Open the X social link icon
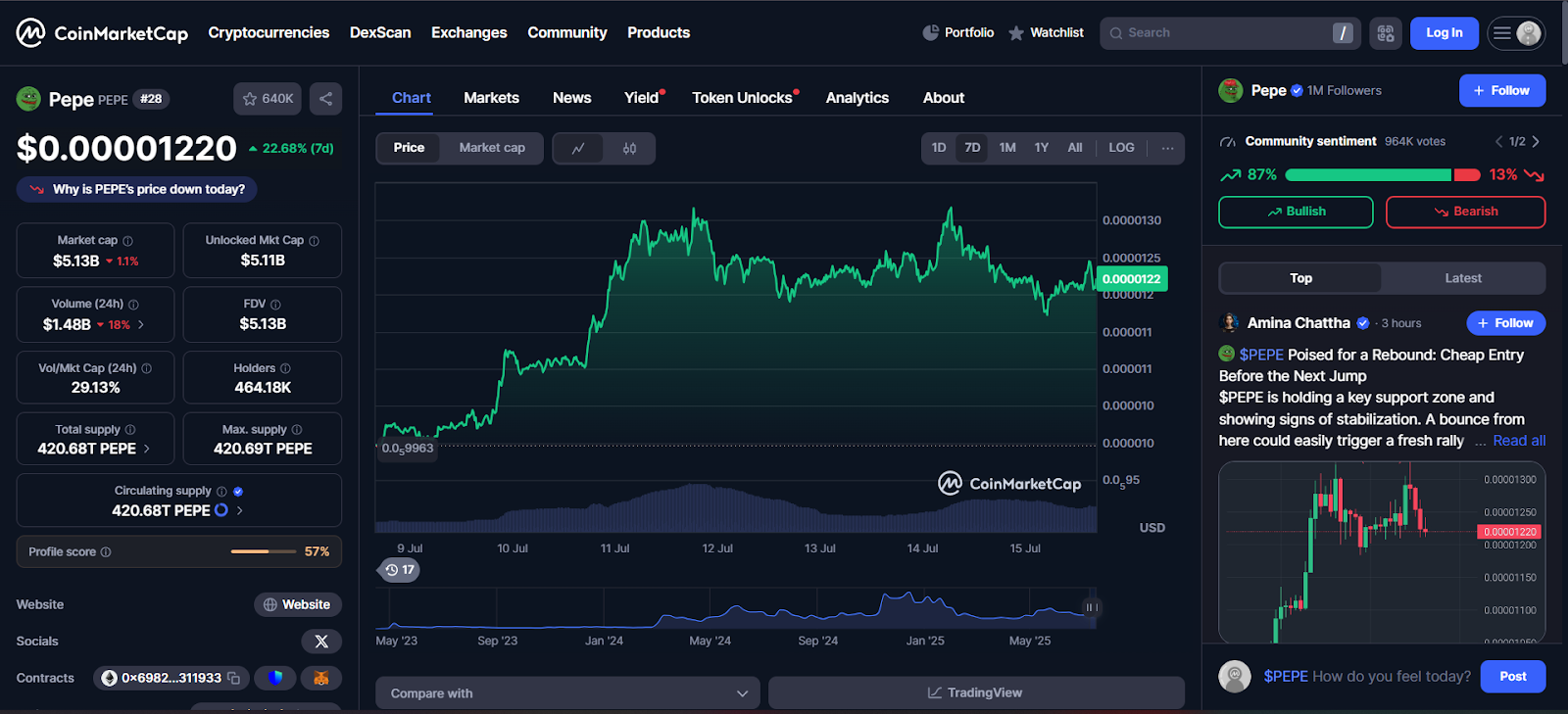Viewport: 1568px width, 714px height. point(321,642)
